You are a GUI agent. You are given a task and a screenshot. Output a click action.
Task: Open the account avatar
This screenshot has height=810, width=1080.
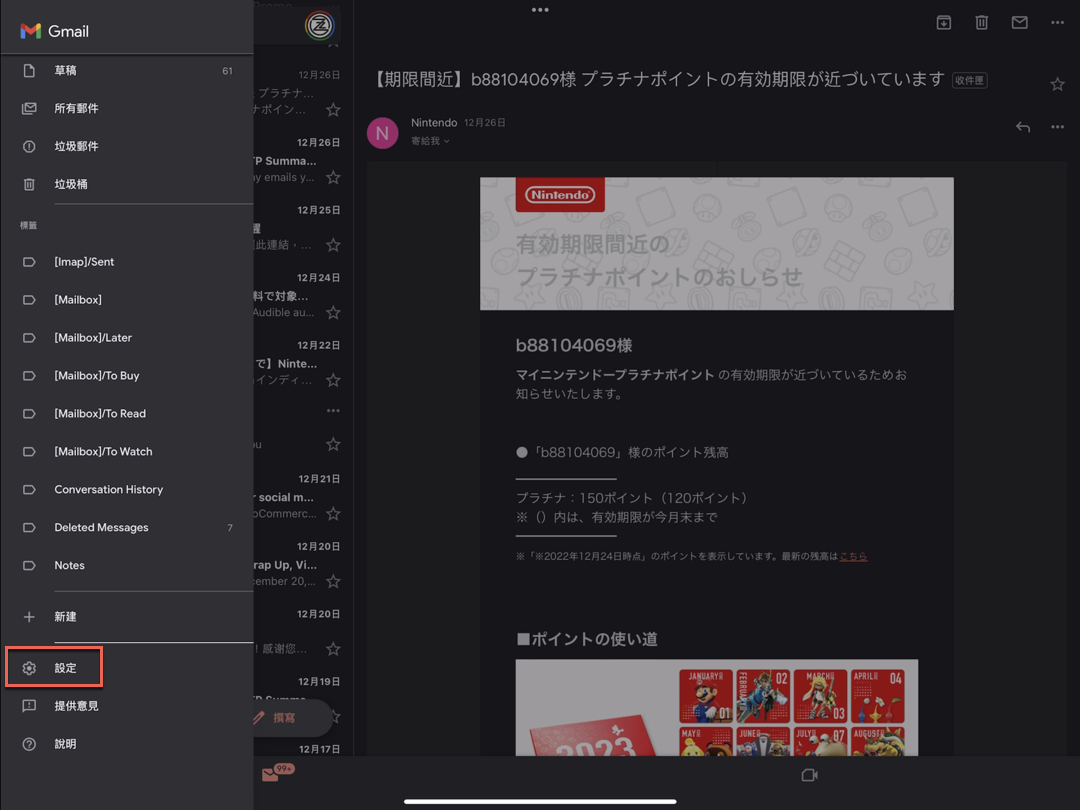(x=320, y=26)
